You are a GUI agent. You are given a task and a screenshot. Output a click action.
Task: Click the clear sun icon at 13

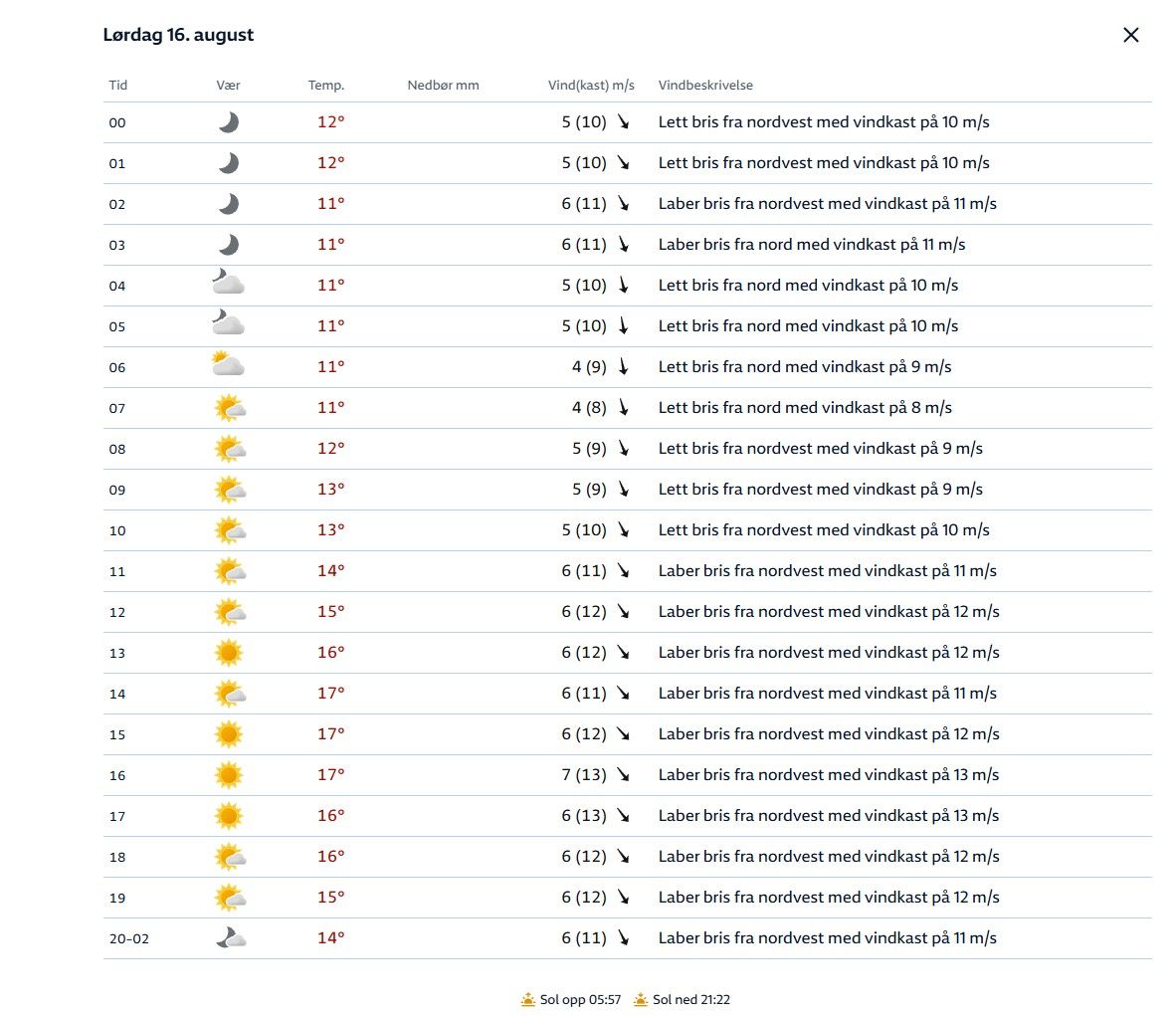point(229,653)
